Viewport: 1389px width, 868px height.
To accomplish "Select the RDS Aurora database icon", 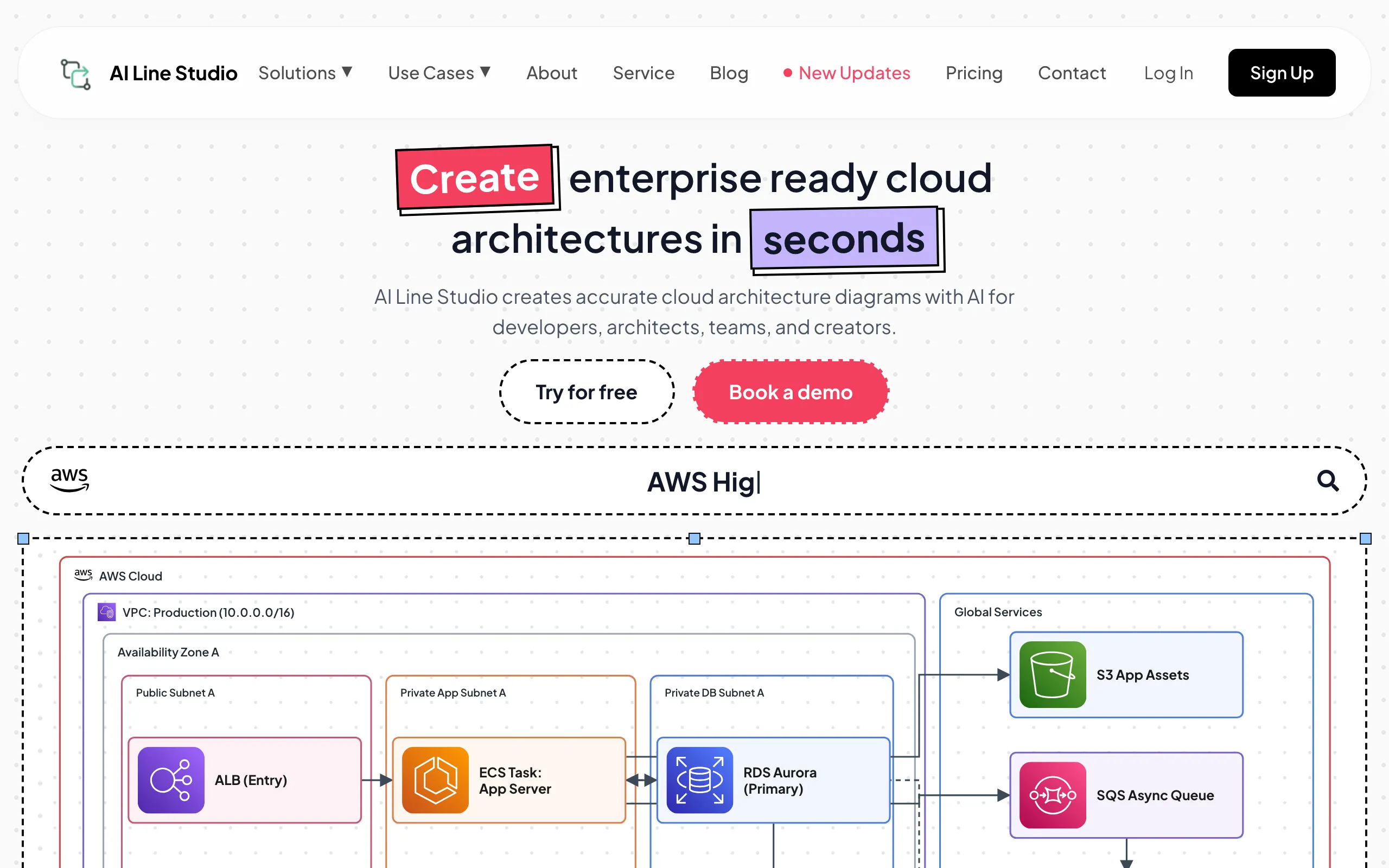I will tap(700, 780).
